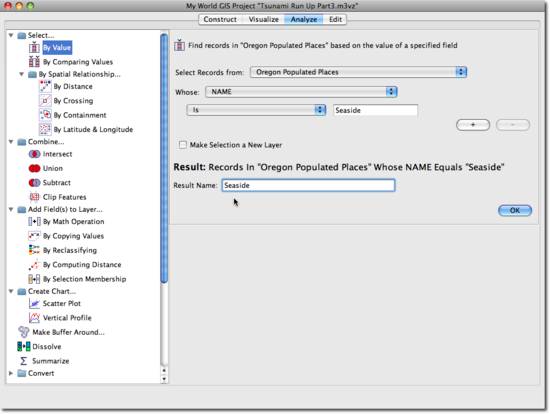Click the Select folder icon
This screenshot has height=414, width=550.
(22, 35)
